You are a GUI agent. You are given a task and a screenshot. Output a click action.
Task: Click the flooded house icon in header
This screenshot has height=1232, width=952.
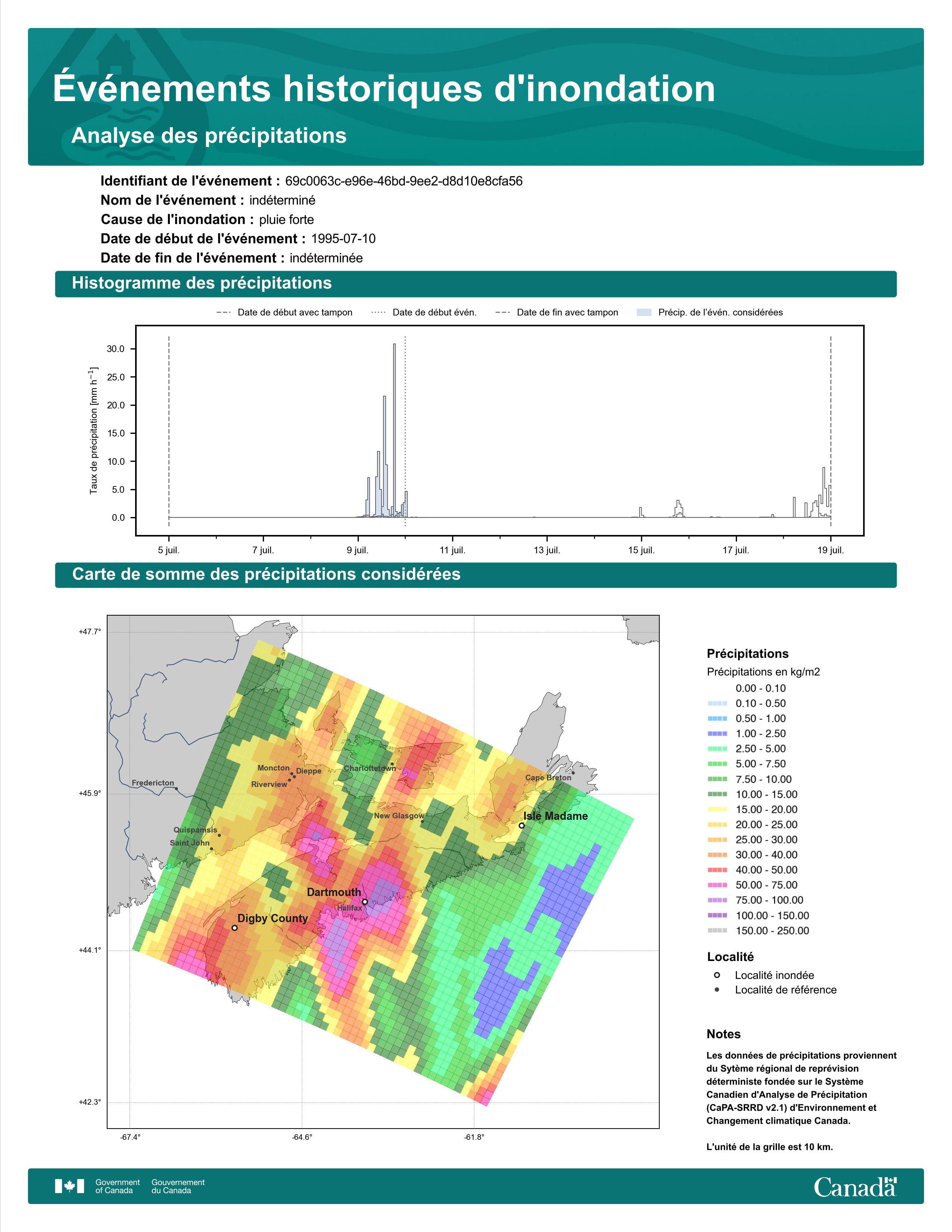pyautogui.click(x=116, y=55)
